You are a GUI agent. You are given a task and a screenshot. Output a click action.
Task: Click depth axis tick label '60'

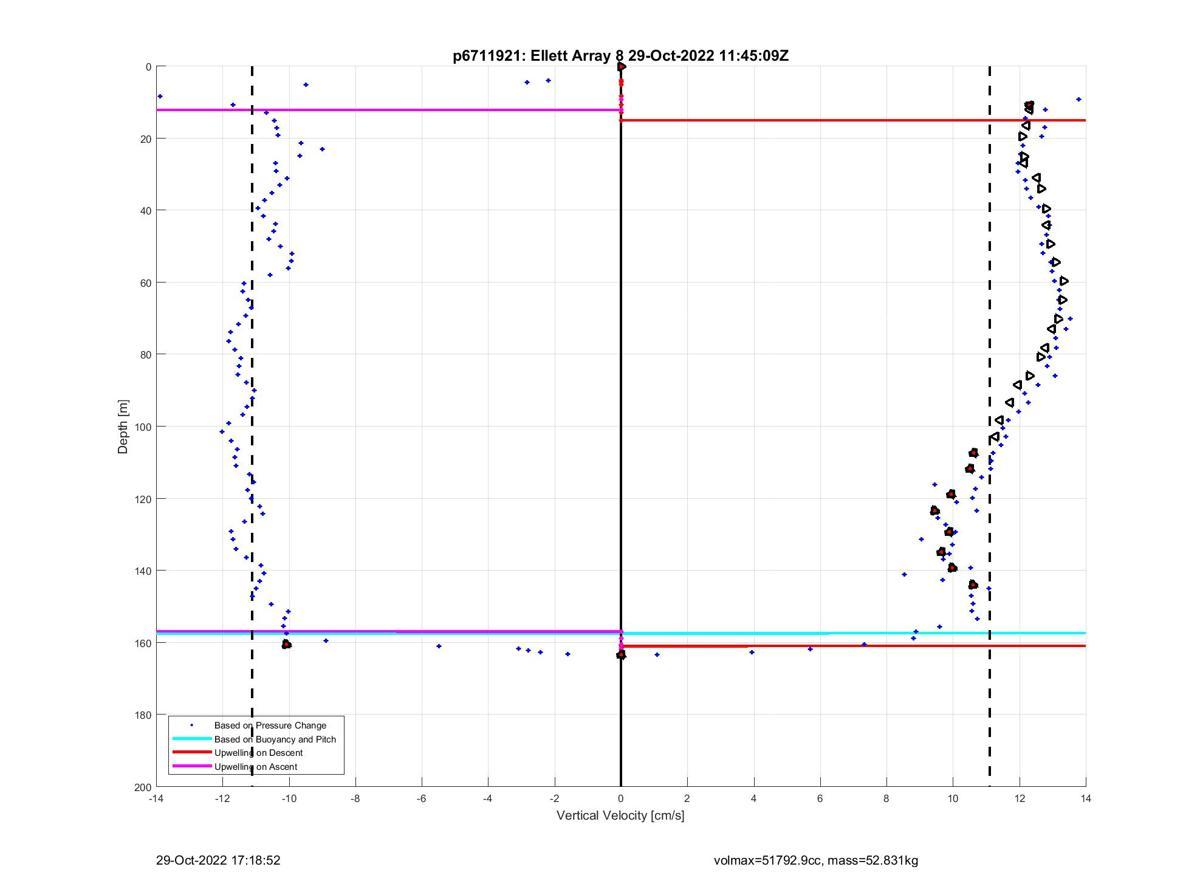146,283
